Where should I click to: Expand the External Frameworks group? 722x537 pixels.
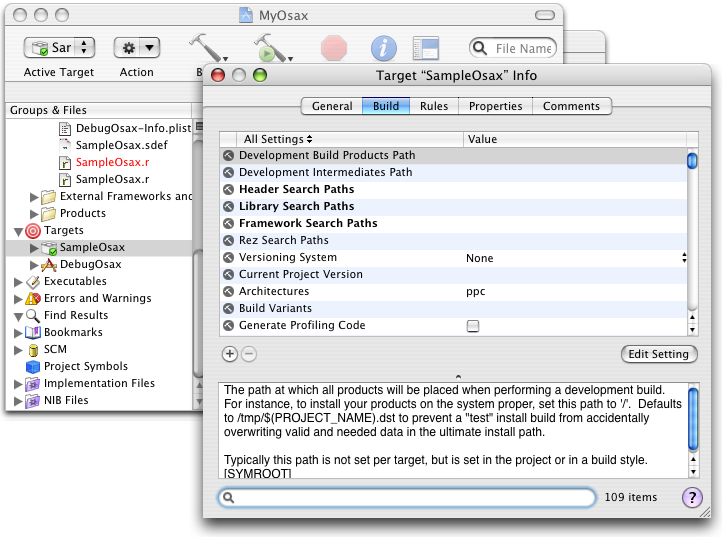tap(34, 197)
